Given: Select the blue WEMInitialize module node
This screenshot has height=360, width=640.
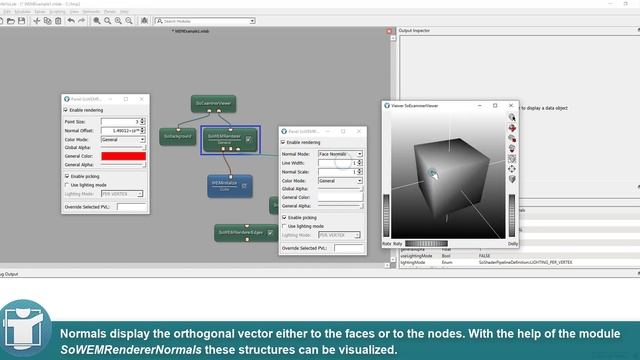Looking at the screenshot, I should point(229,186).
